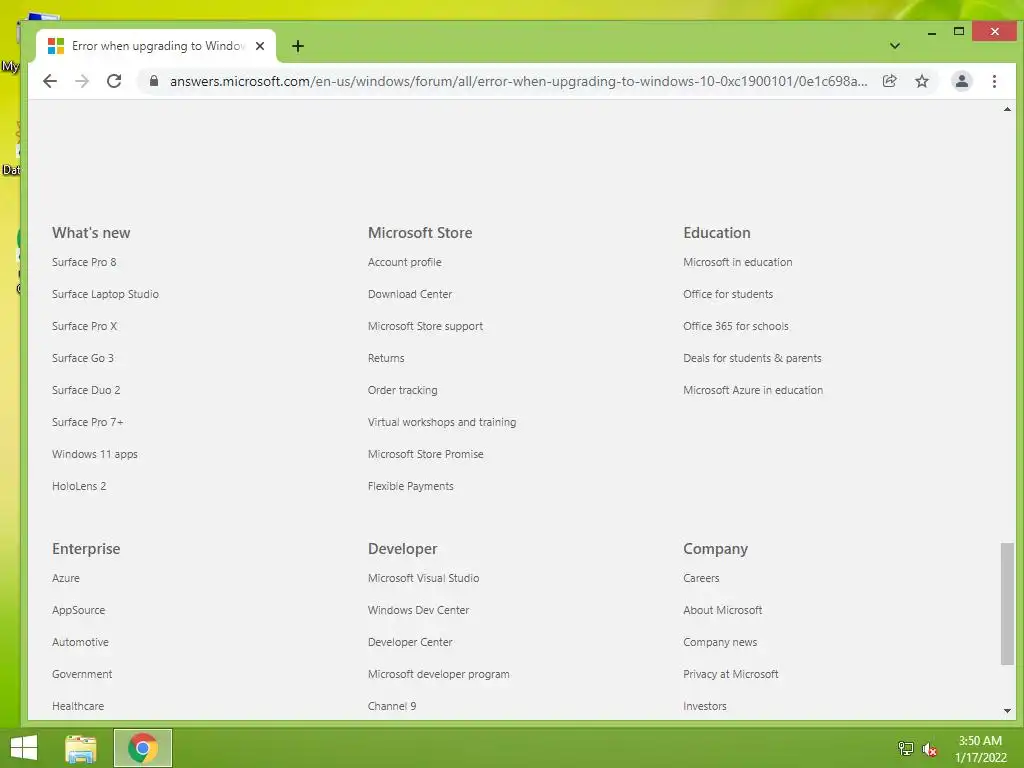The image size is (1024, 768).
Task: Open the Chrome profile avatar menu
Action: click(962, 81)
